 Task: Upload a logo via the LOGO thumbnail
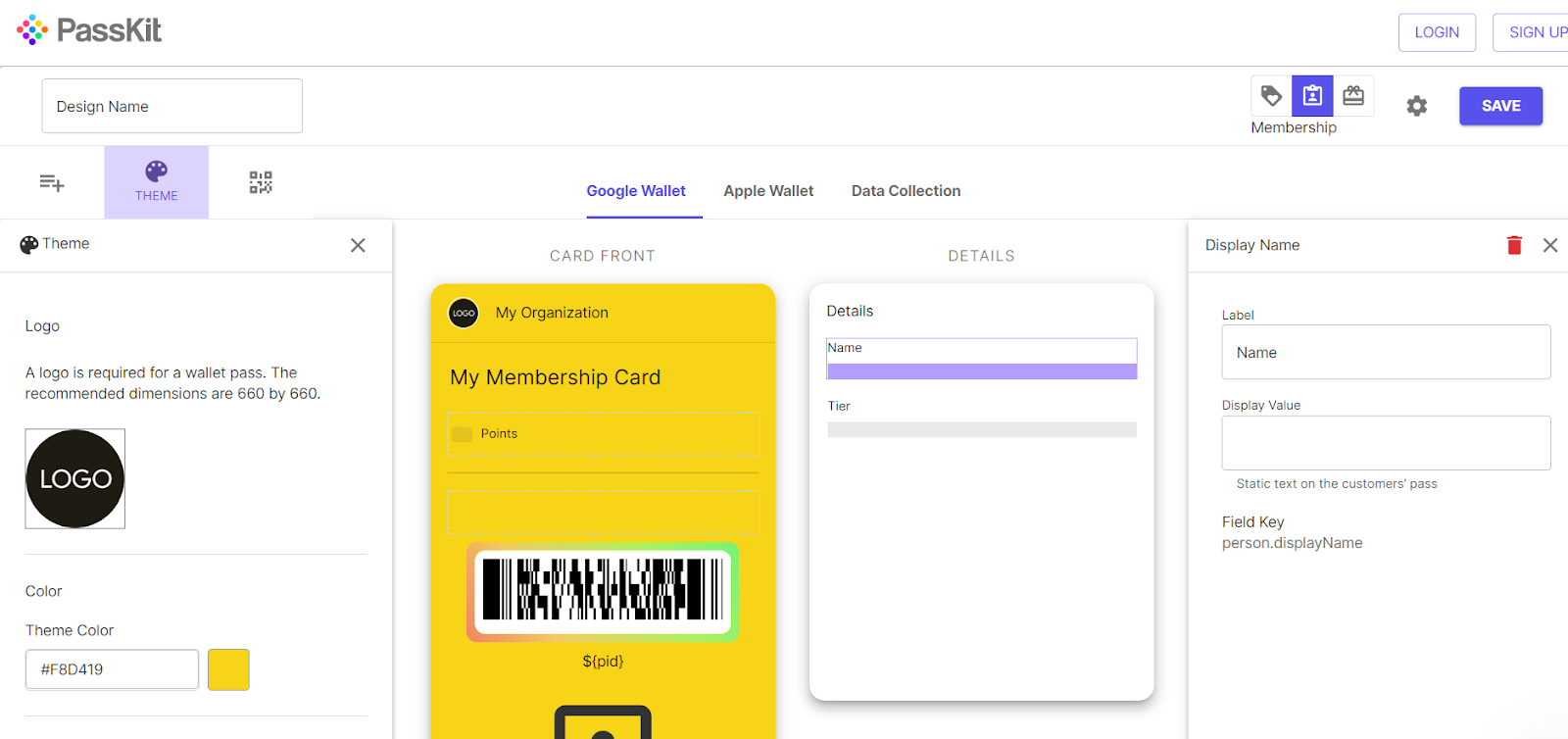75,478
